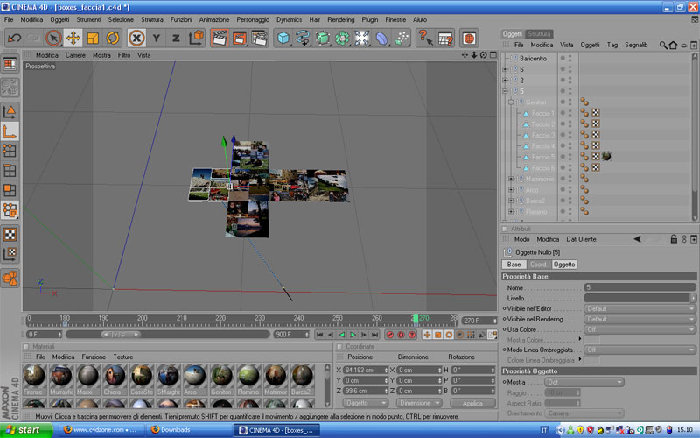This screenshot has height=438, width=700.
Task: Click the world coordinate system icon
Action: click(x=196, y=38)
